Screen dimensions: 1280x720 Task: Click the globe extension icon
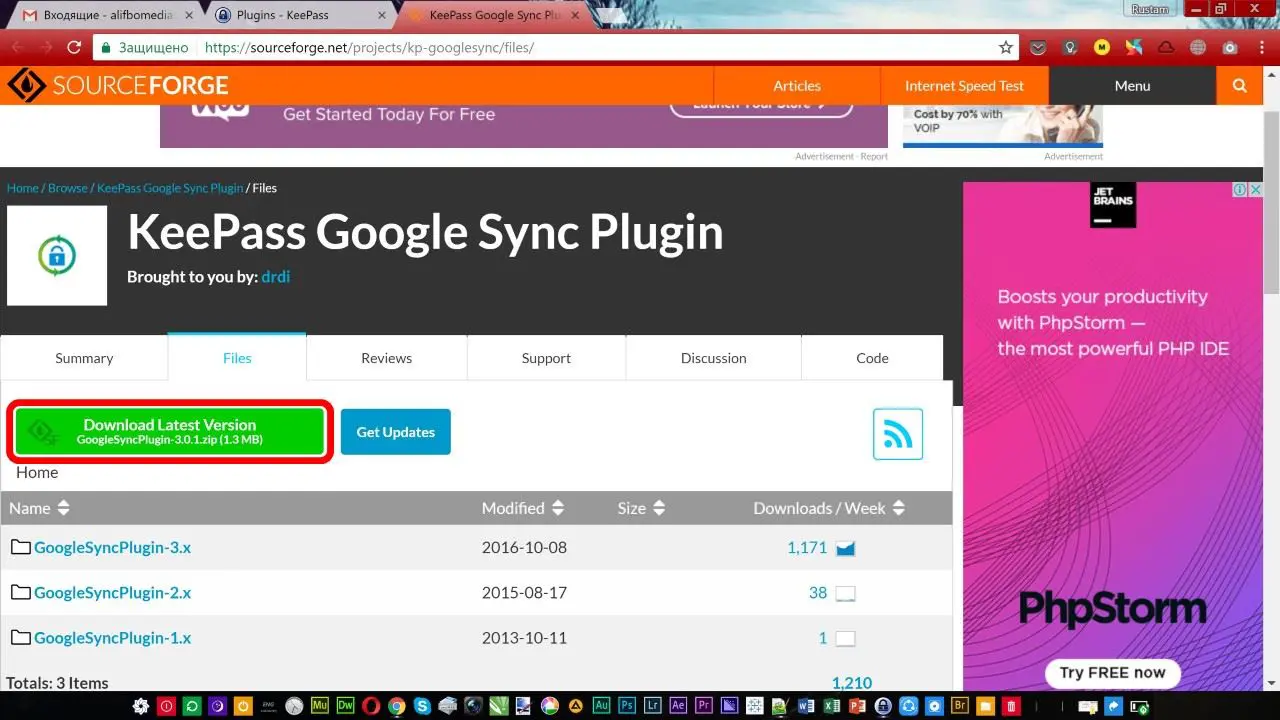point(1198,47)
